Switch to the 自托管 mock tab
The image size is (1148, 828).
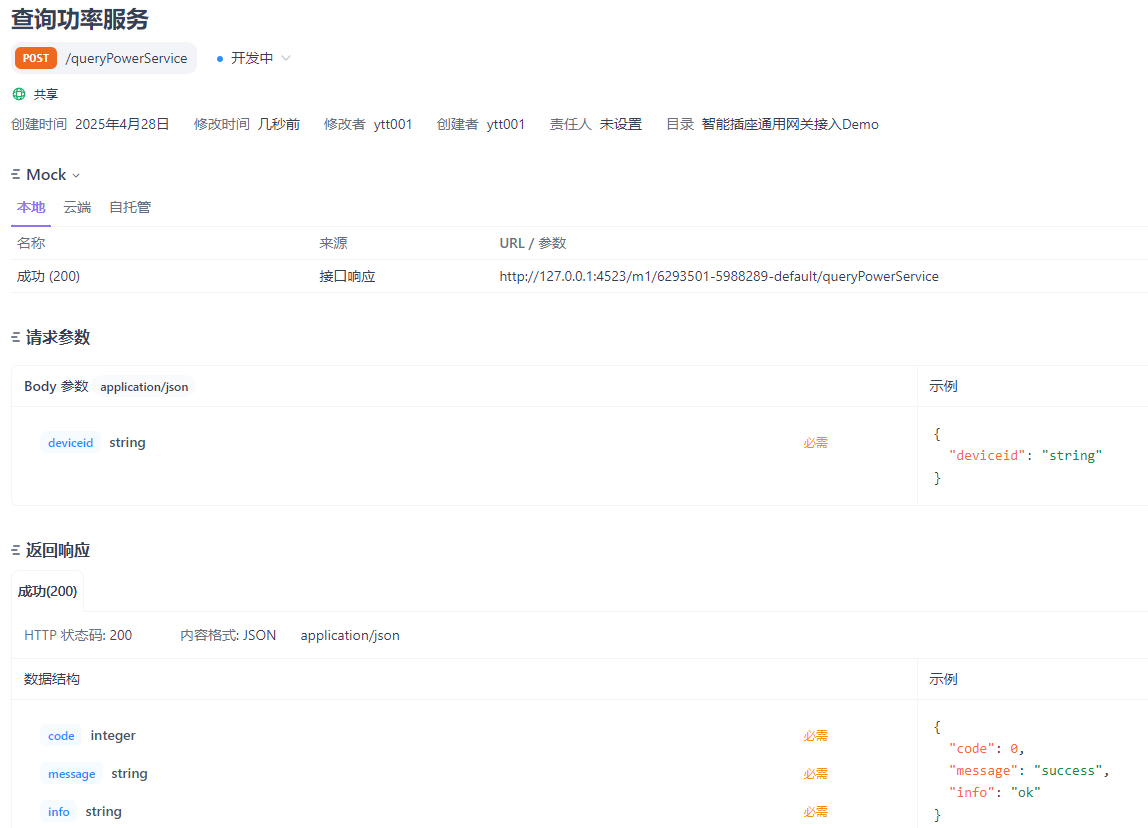click(130, 207)
